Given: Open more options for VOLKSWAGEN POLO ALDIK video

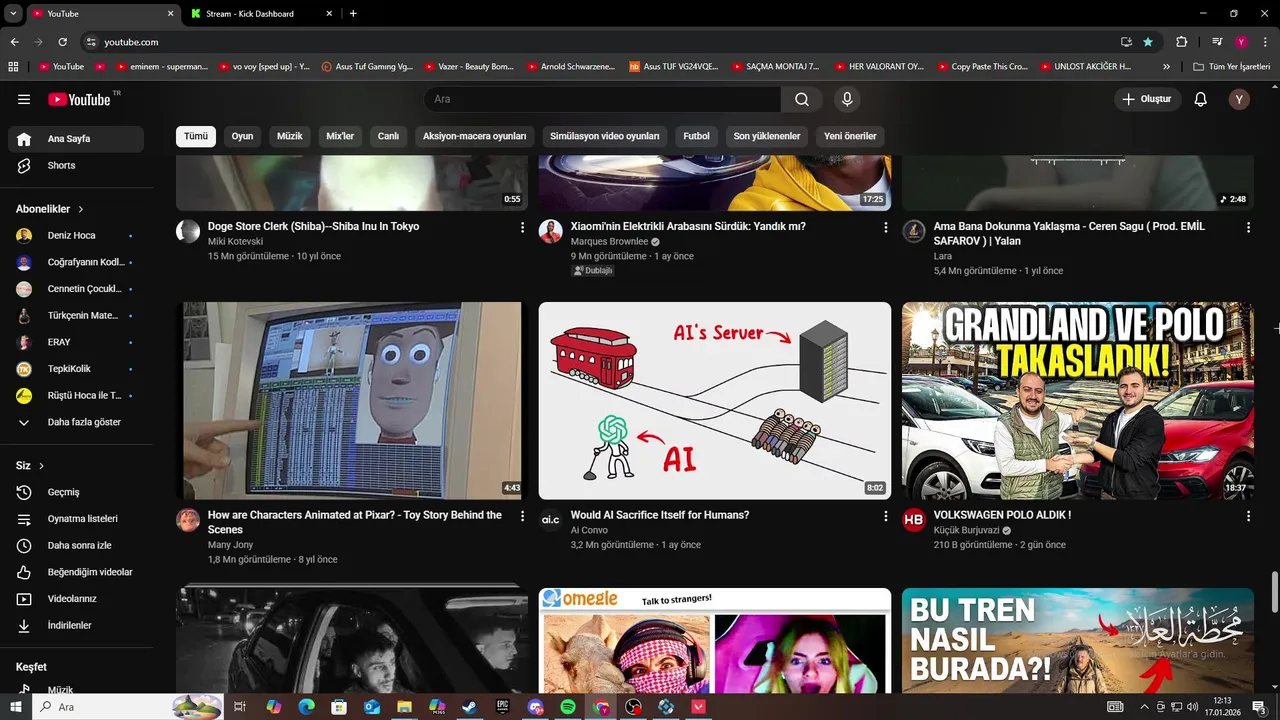Looking at the screenshot, I should coord(1248,516).
